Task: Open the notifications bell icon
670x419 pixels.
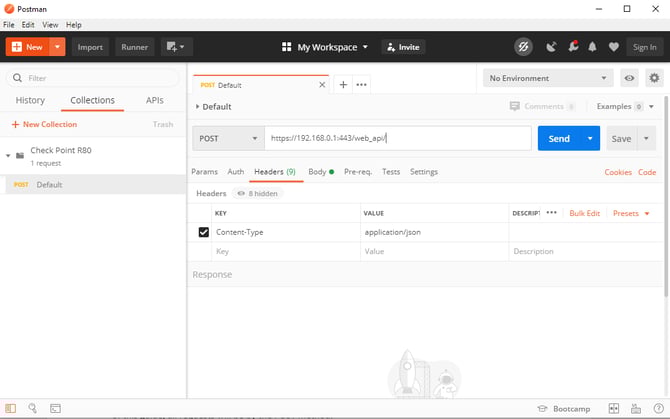Action: pyautogui.click(x=592, y=47)
